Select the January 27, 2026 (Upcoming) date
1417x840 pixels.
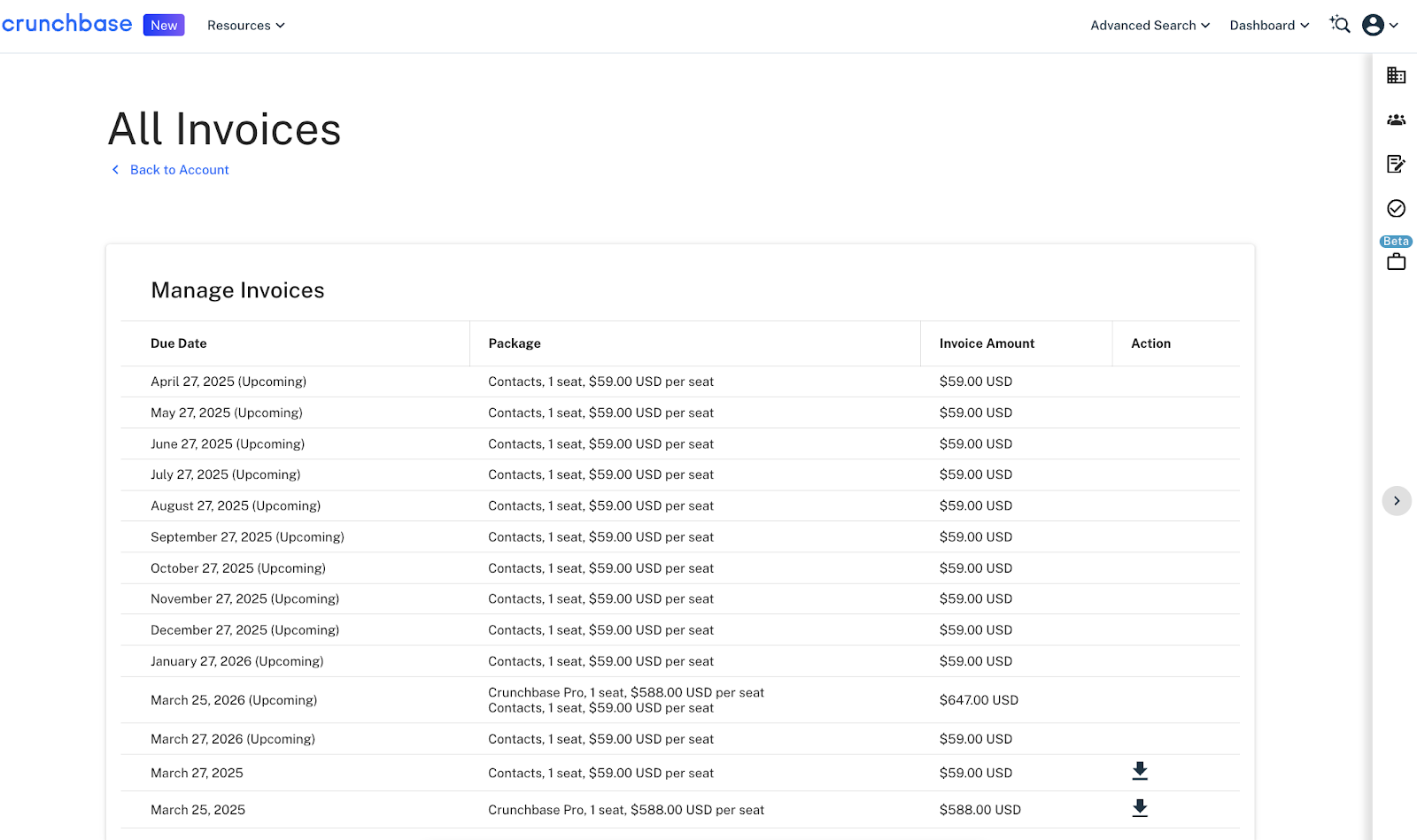[x=237, y=661]
